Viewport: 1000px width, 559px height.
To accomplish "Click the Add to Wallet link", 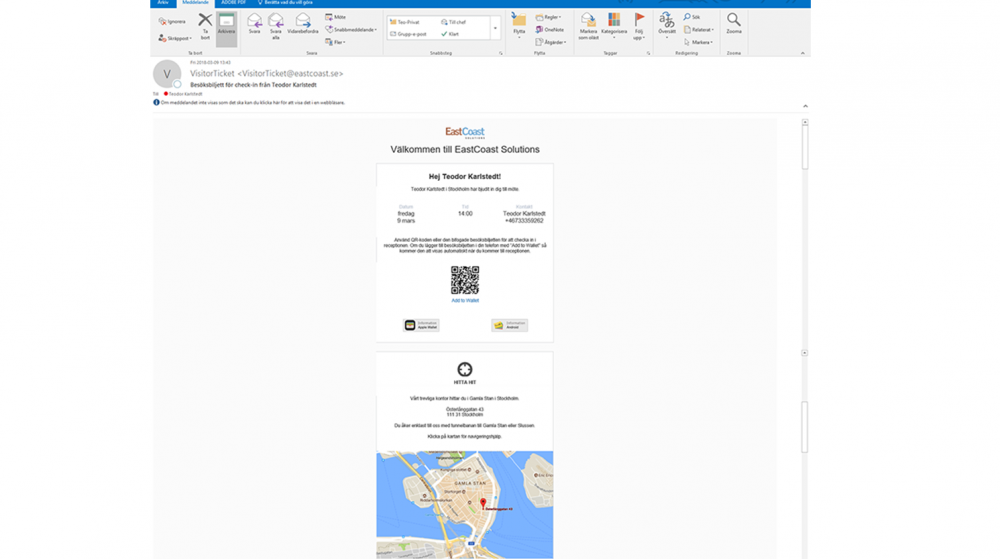I will (465, 300).
